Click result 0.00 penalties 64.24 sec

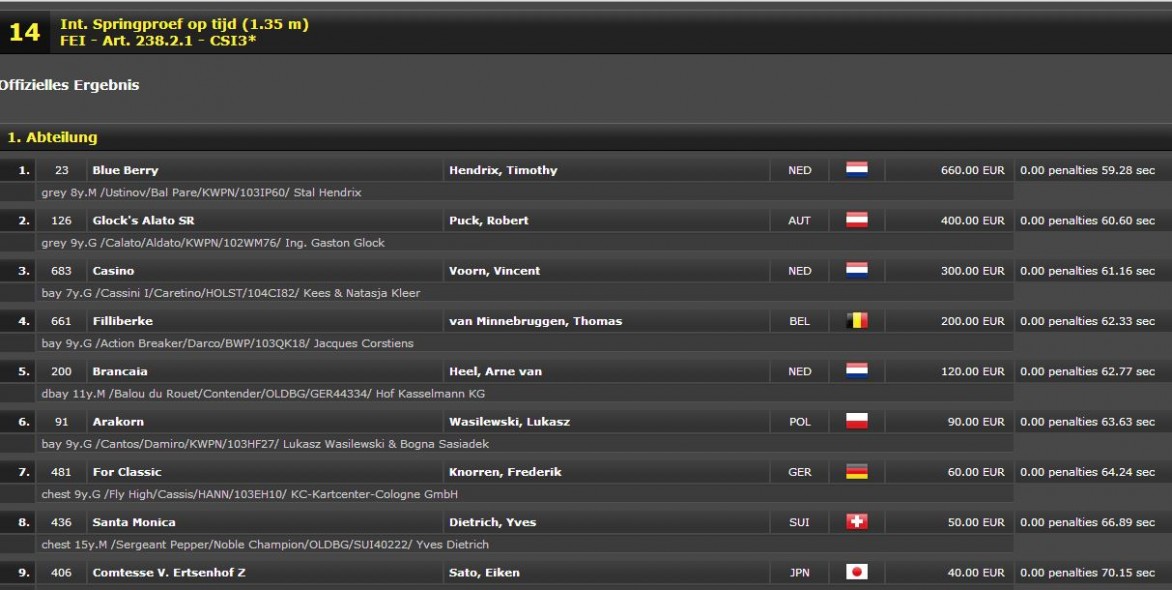(x=1088, y=472)
